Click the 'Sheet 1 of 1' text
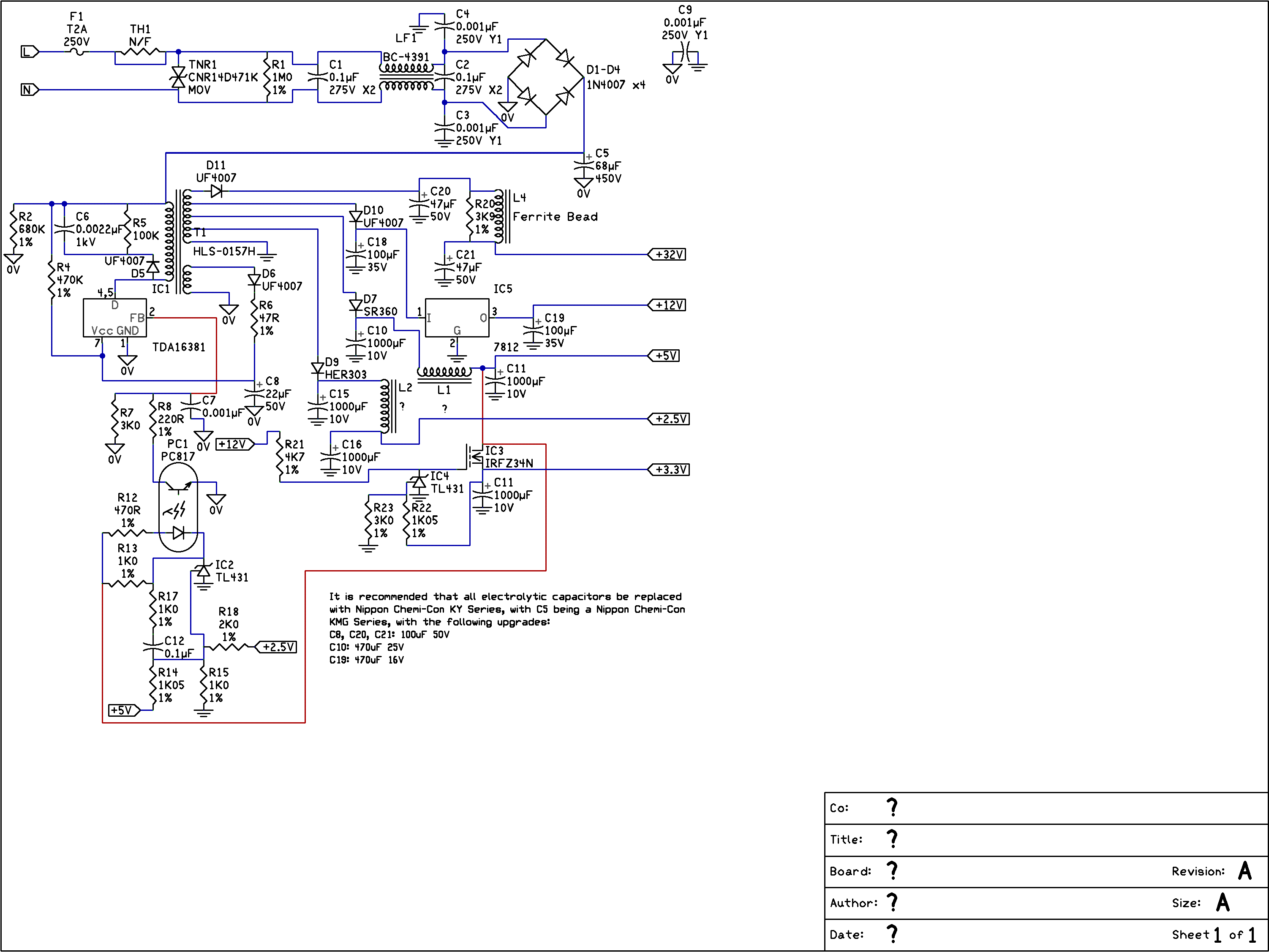This screenshot has width=1269, height=952. 1215,935
